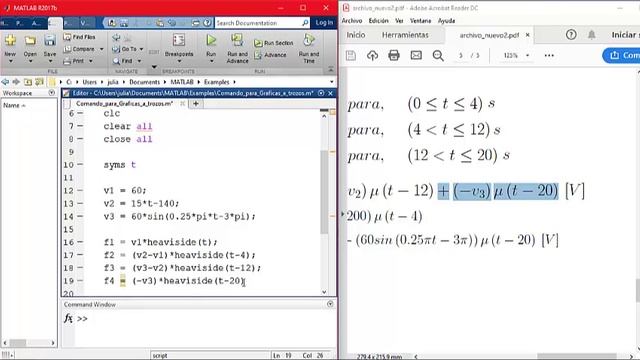Image resolution: width=640 pixels, height=360 pixels.
Task: Add a new editor tab with plus
Action: coord(196,104)
